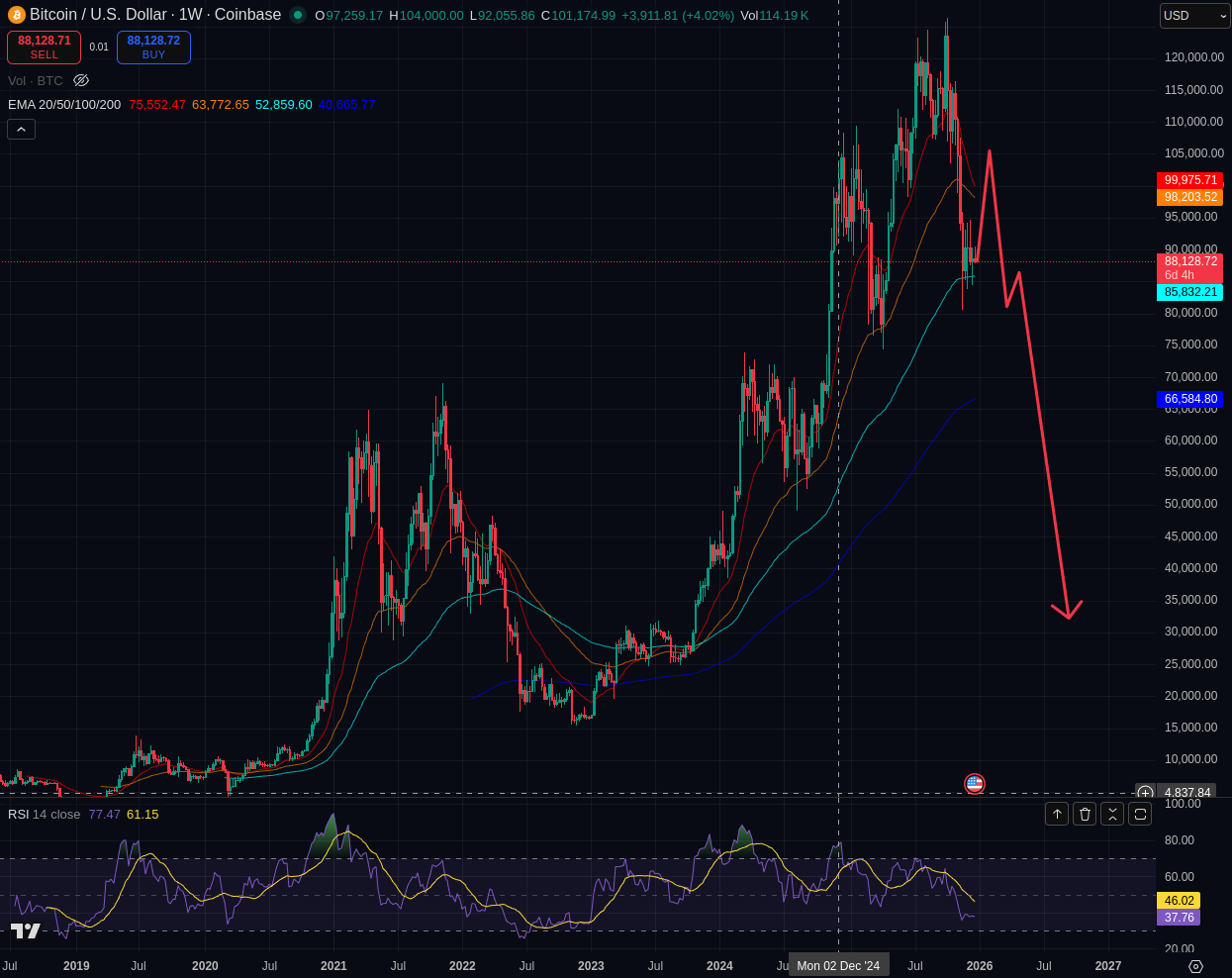Click the 80.00 RSI axis tick
Image resolution: width=1232 pixels, height=978 pixels.
click(x=1180, y=840)
